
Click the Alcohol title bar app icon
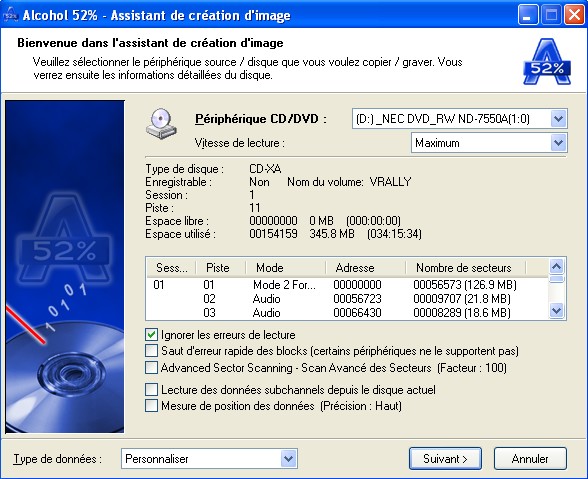coord(11,15)
